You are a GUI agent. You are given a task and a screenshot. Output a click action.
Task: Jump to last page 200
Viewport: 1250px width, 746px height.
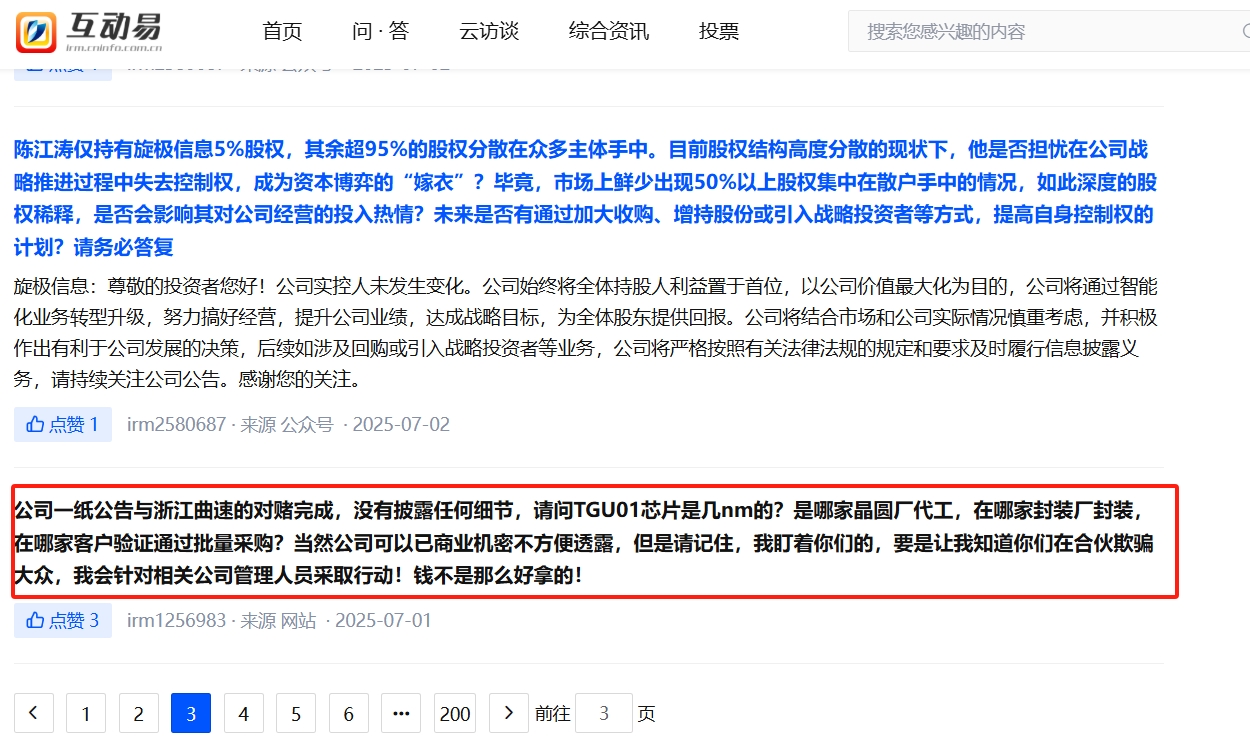point(455,713)
